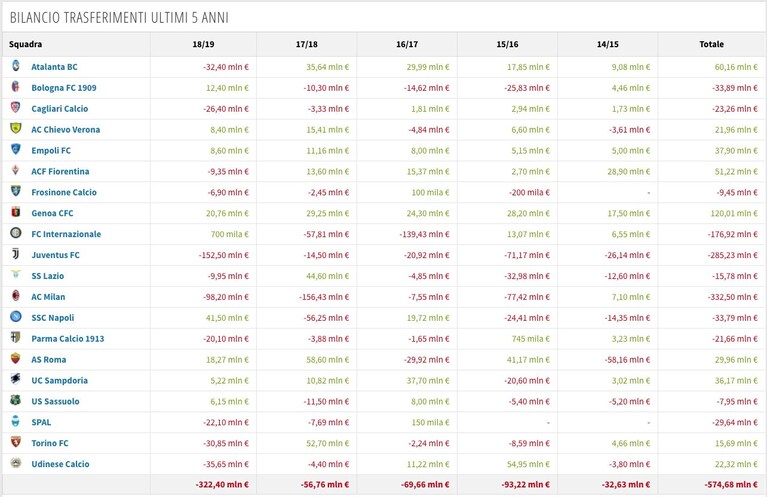Click the Parma Calcio 1913 crest icon

16,338
